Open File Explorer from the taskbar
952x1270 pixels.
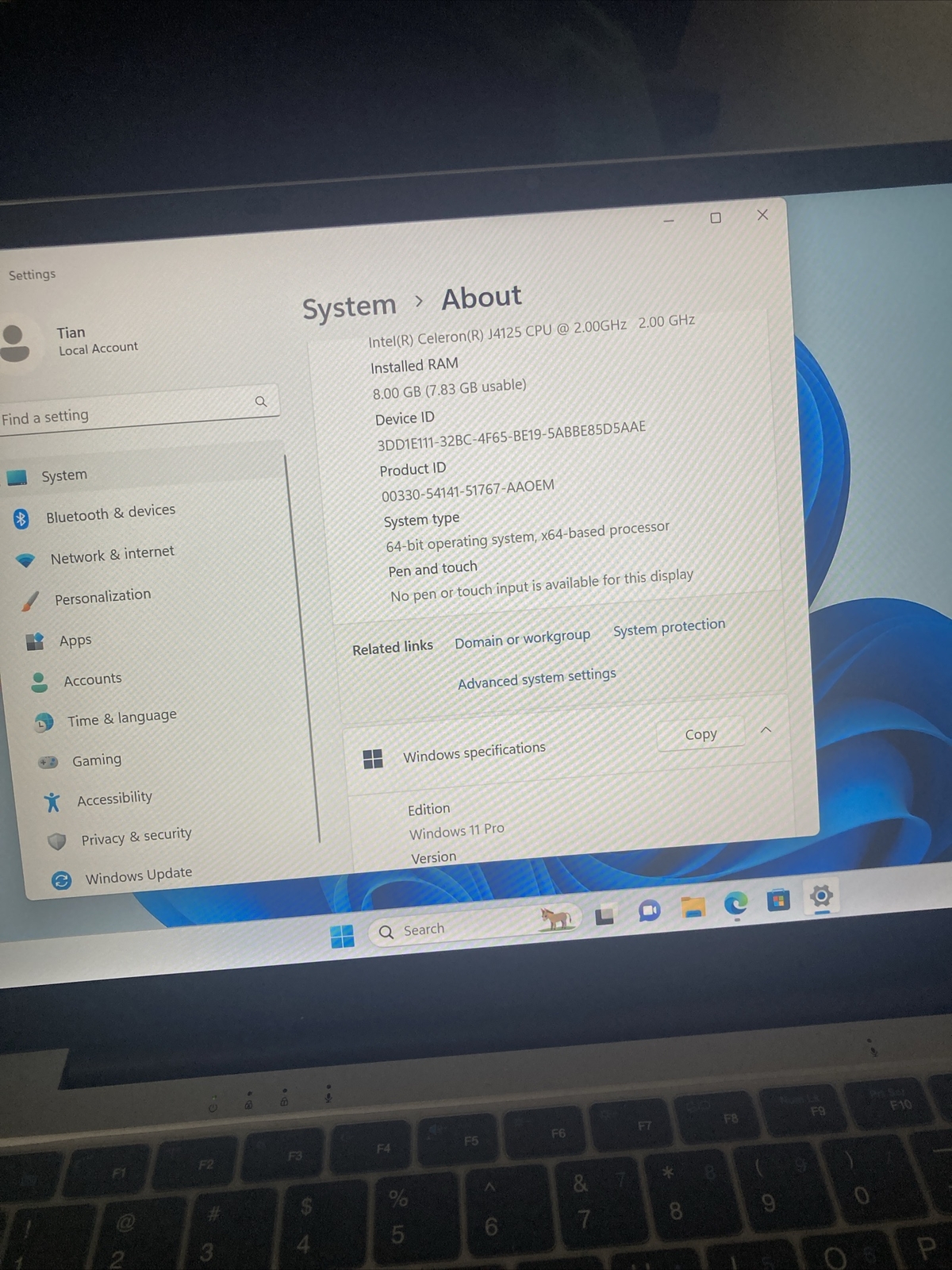click(693, 906)
